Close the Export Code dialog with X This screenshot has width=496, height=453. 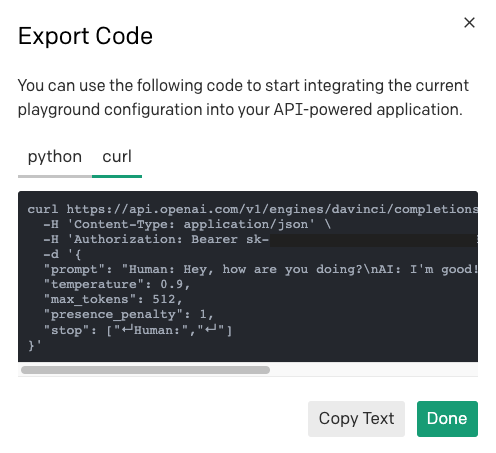point(469,23)
